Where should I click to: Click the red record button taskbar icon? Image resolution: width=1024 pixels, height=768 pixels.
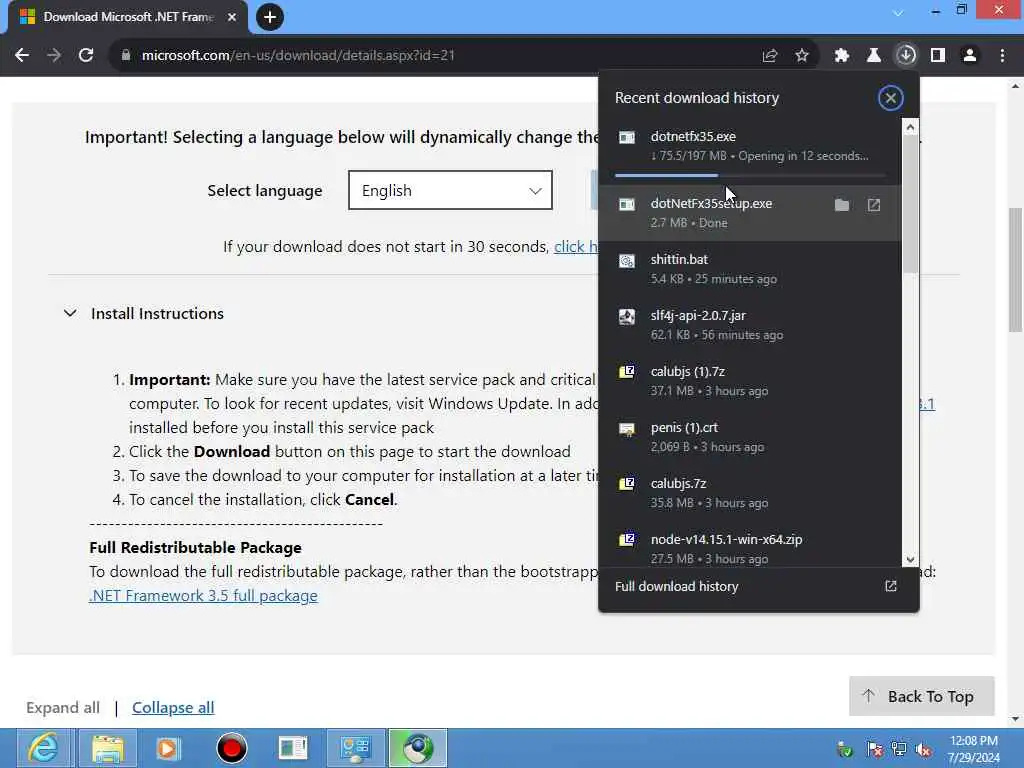(231, 748)
